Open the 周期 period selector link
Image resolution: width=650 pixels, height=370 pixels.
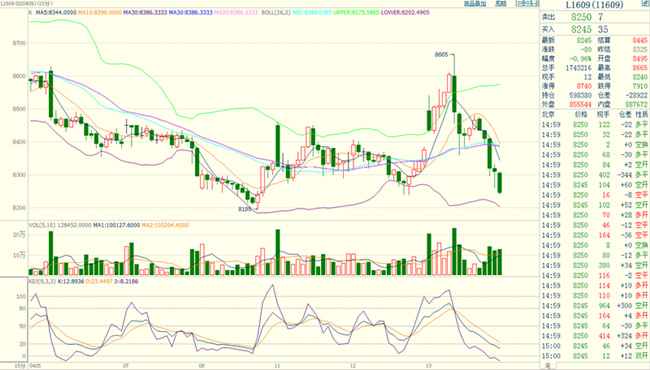pos(501,4)
